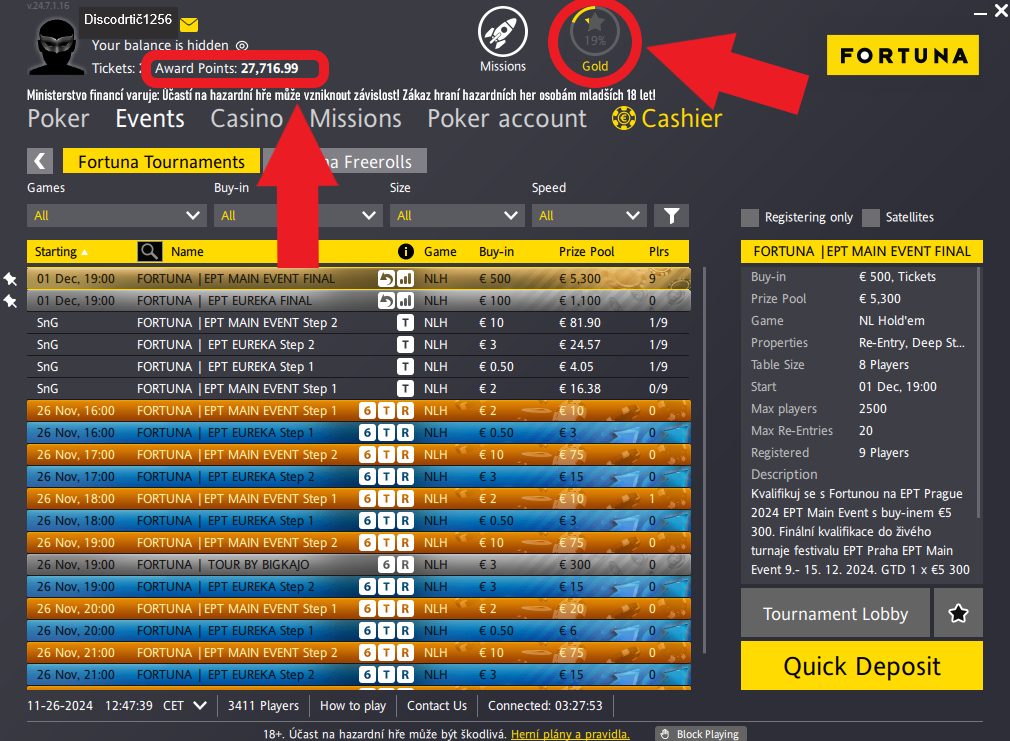Image resolution: width=1010 pixels, height=741 pixels.
Task: Open the Events menu
Action: point(150,119)
